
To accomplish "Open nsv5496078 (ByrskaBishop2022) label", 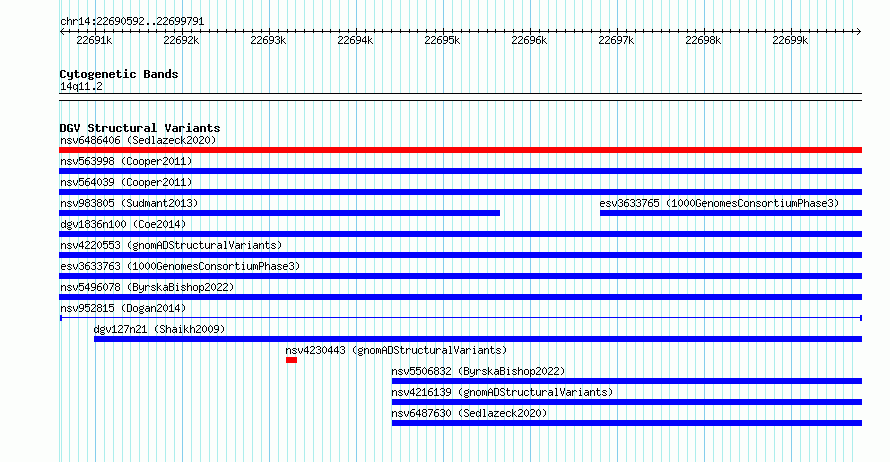I will [147, 287].
